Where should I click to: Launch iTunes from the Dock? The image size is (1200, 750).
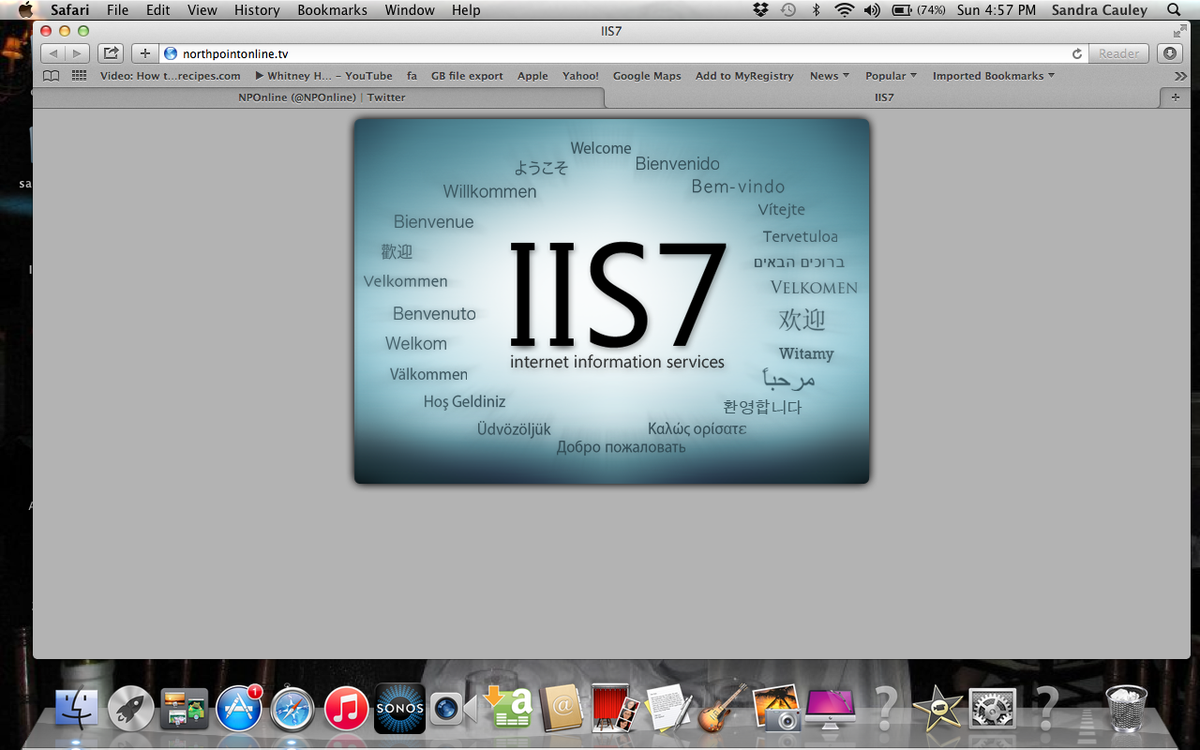pyautogui.click(x=347, y=709)
